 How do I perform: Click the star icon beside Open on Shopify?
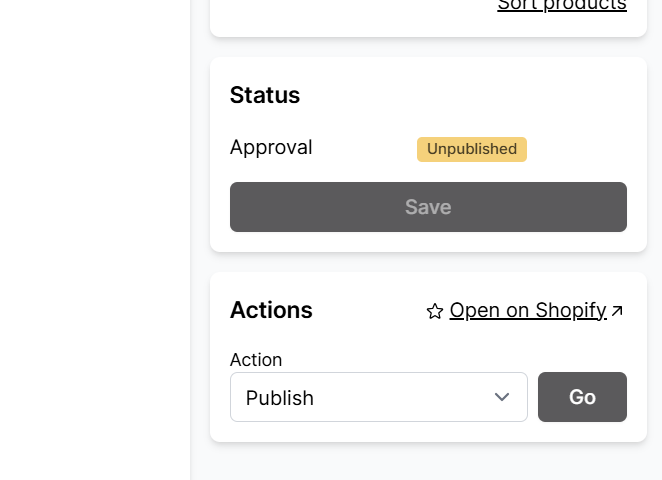click(434, 311)
